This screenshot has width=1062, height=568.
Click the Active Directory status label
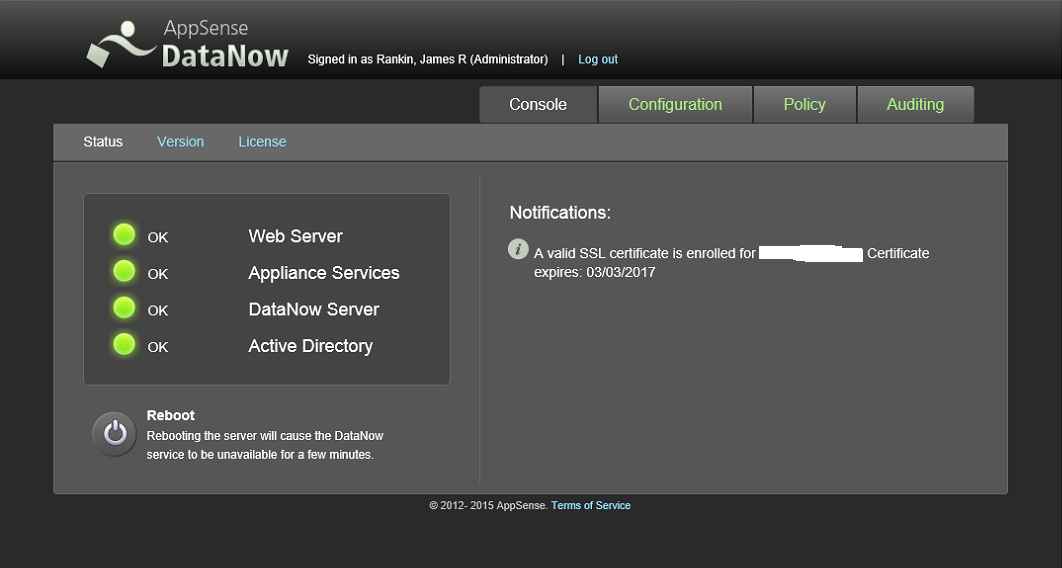(x=311, y=346)
